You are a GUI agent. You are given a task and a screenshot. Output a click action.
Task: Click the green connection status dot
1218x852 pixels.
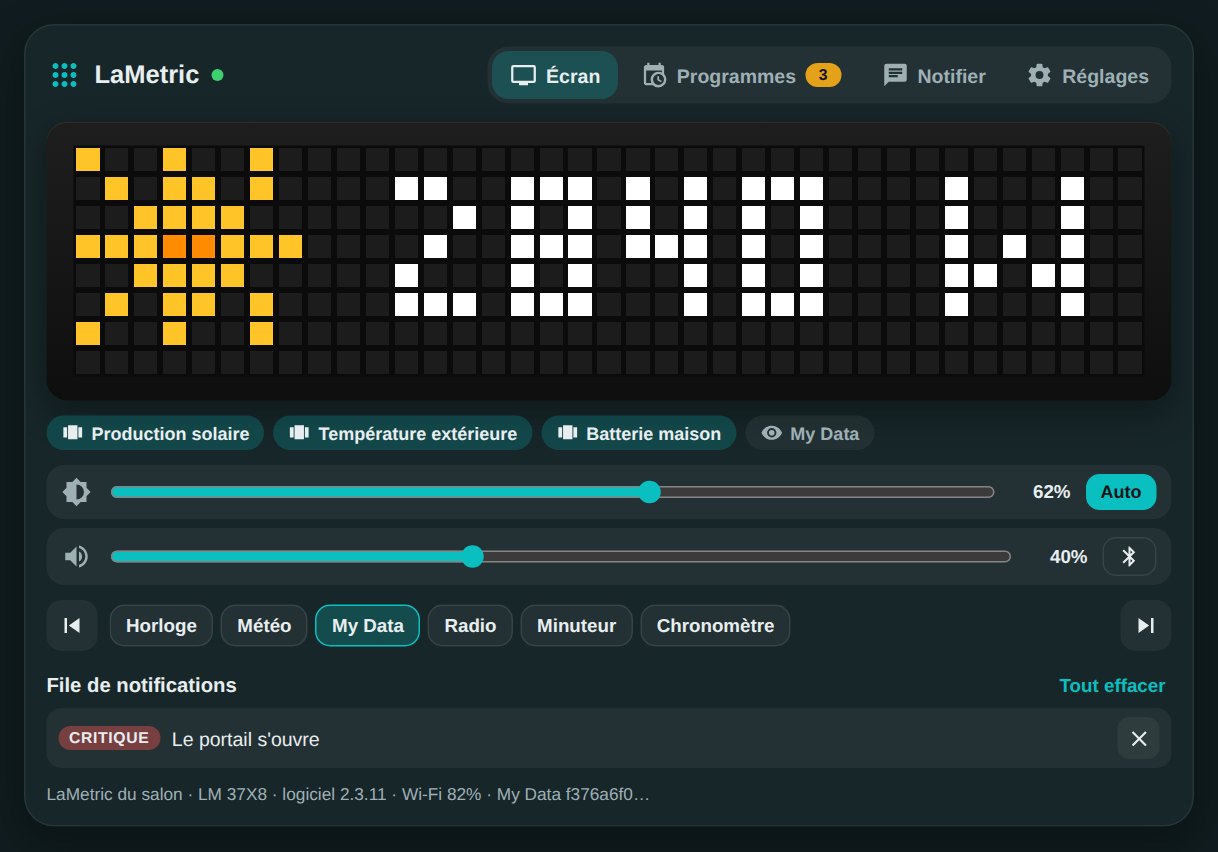pos(218,75)
